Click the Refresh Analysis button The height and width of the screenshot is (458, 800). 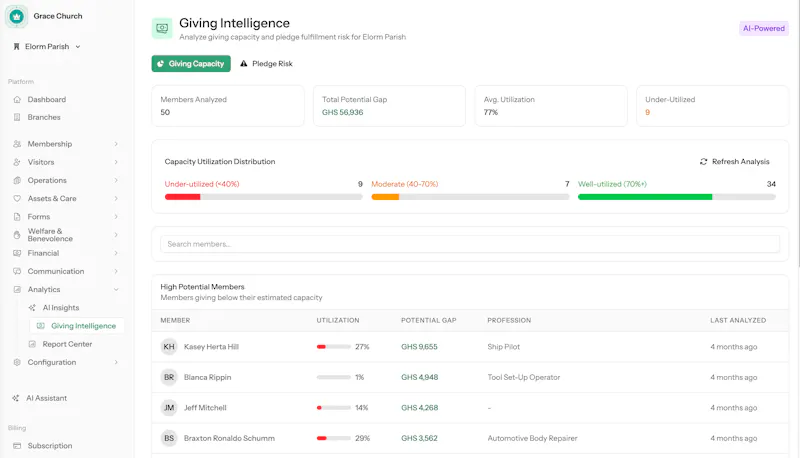(x=735, y=162)
